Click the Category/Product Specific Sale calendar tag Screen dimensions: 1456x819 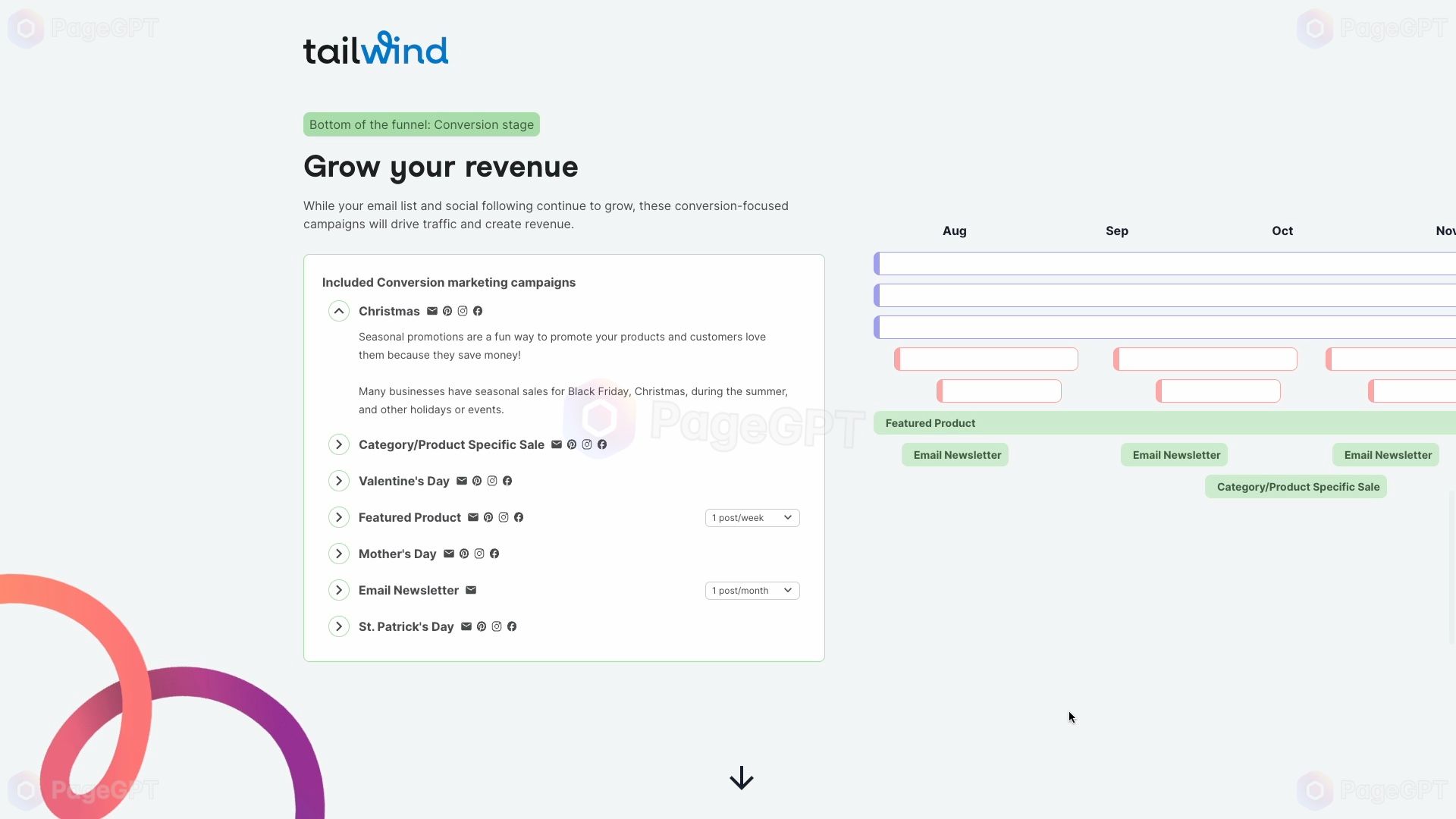[1298, 486]
